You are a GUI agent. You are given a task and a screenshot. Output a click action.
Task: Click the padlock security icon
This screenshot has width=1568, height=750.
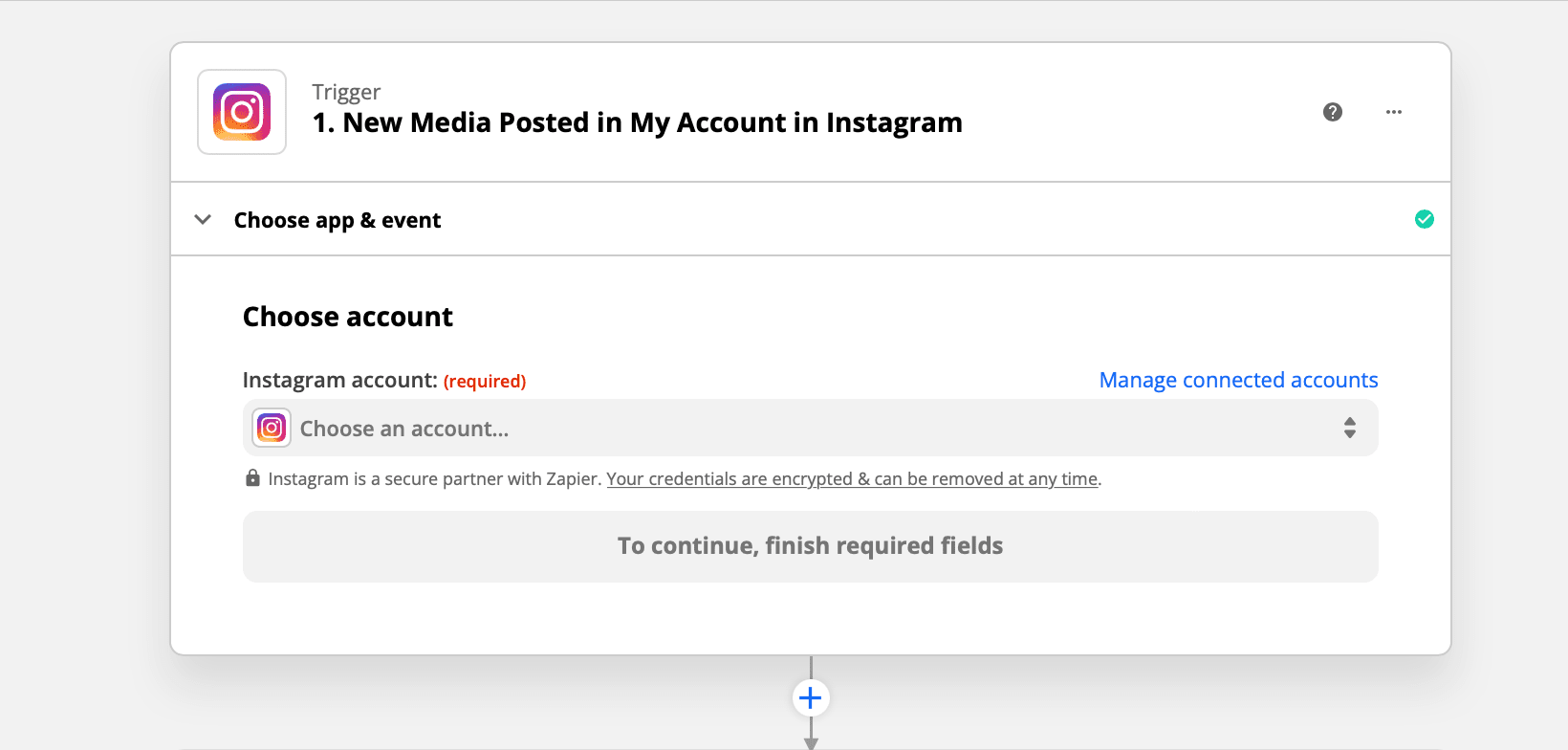[252, 477]
